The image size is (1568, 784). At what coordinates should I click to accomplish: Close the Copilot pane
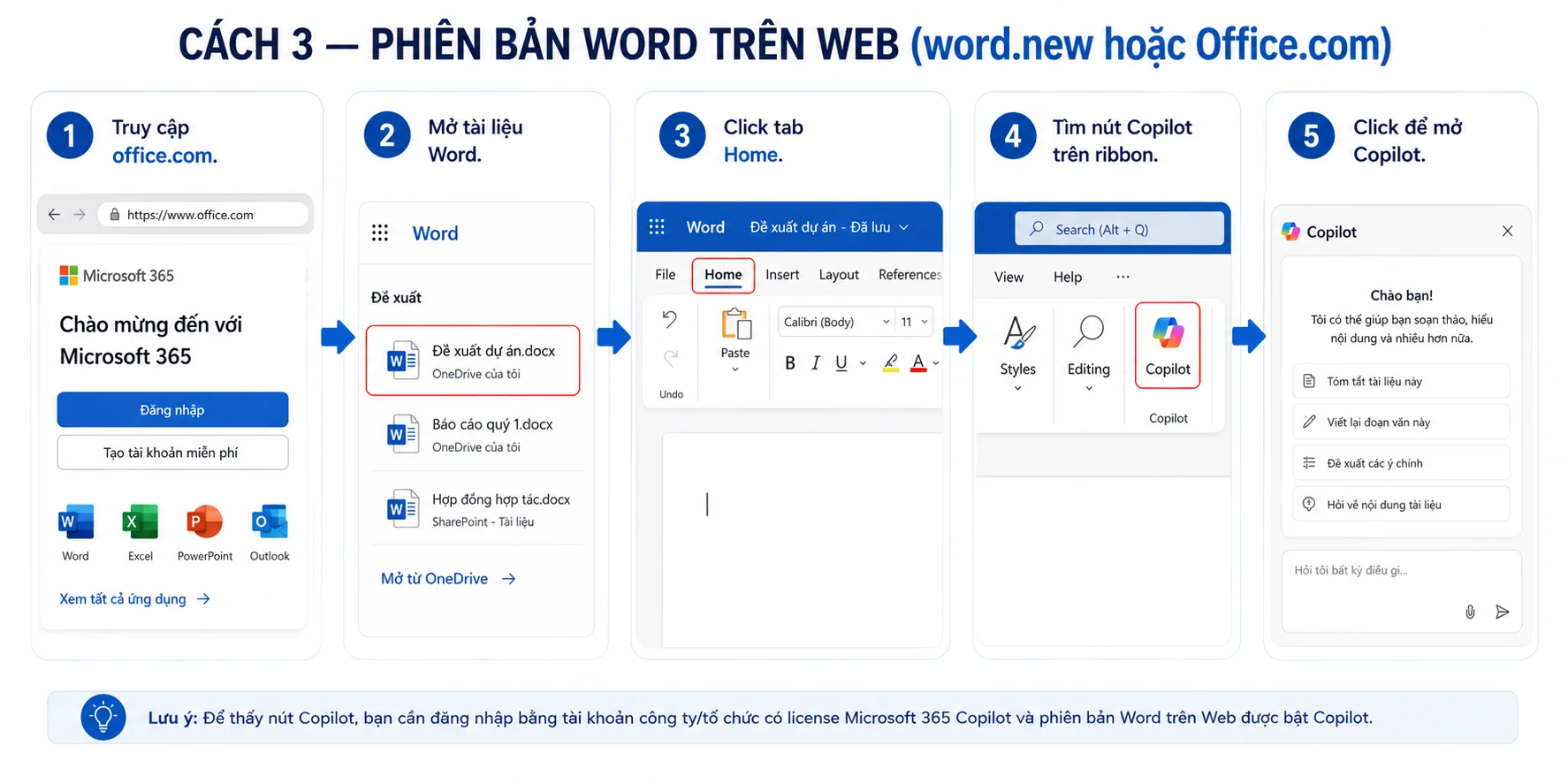tap(1508, 232)
